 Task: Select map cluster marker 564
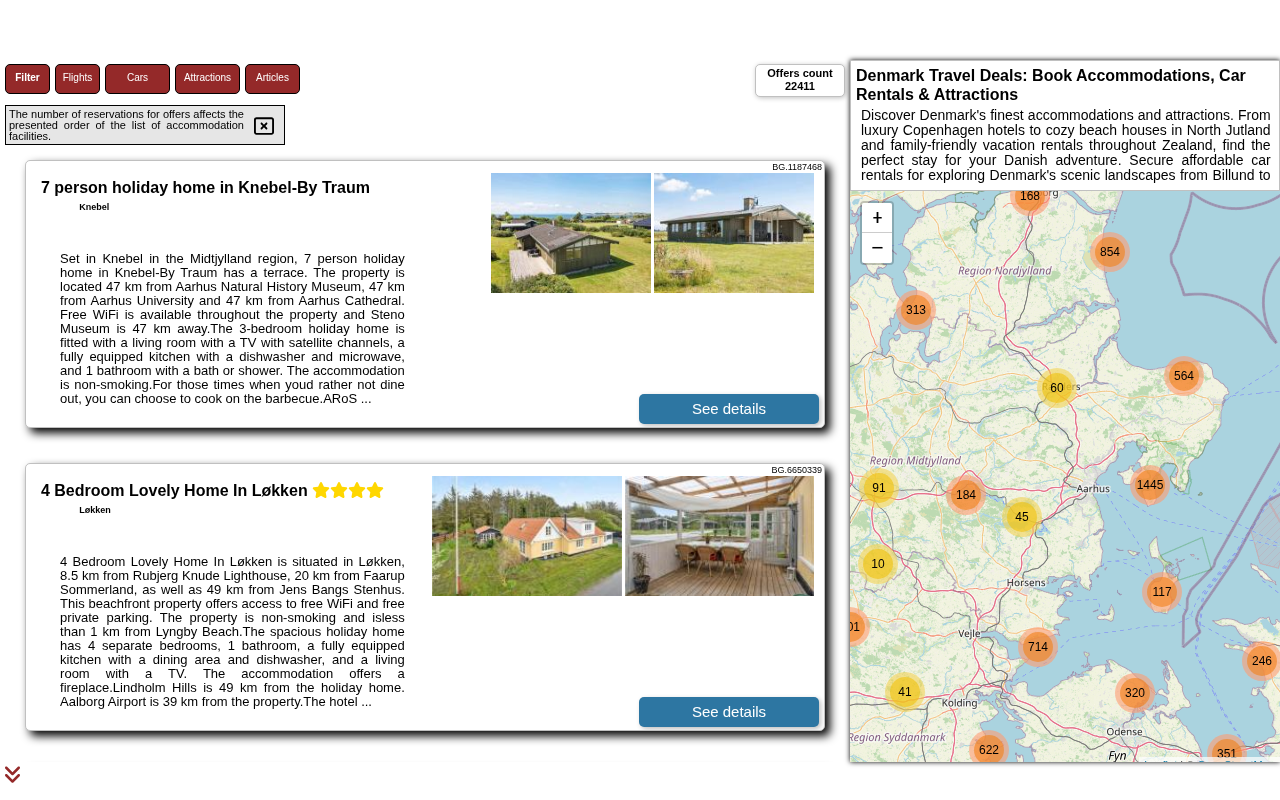(1184, 376)
